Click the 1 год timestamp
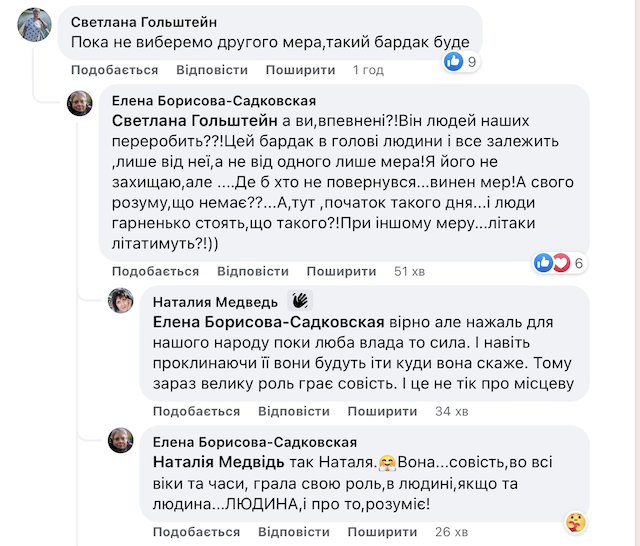 click(x=368, y=70)
